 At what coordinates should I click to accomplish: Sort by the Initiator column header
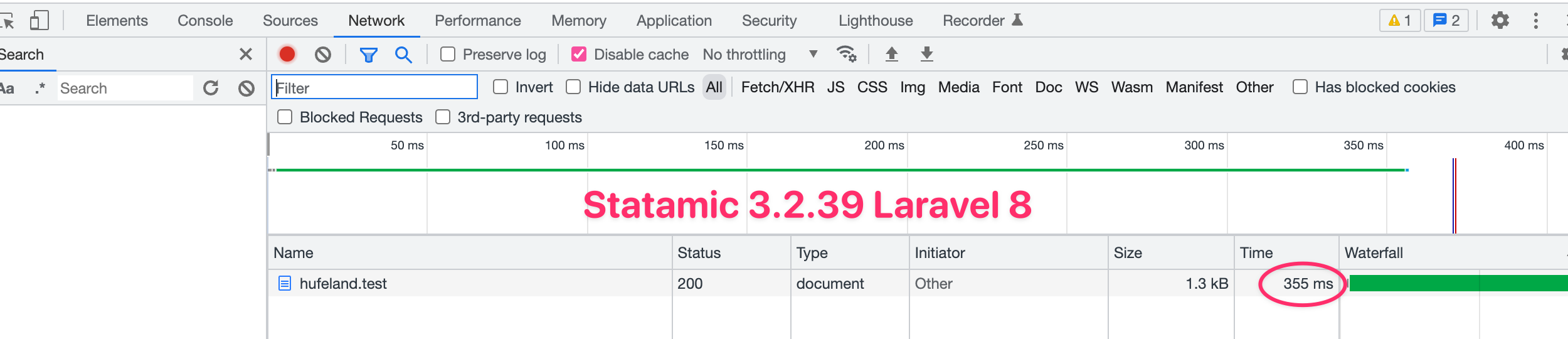pyautogui.click(x=1009, y=253)
